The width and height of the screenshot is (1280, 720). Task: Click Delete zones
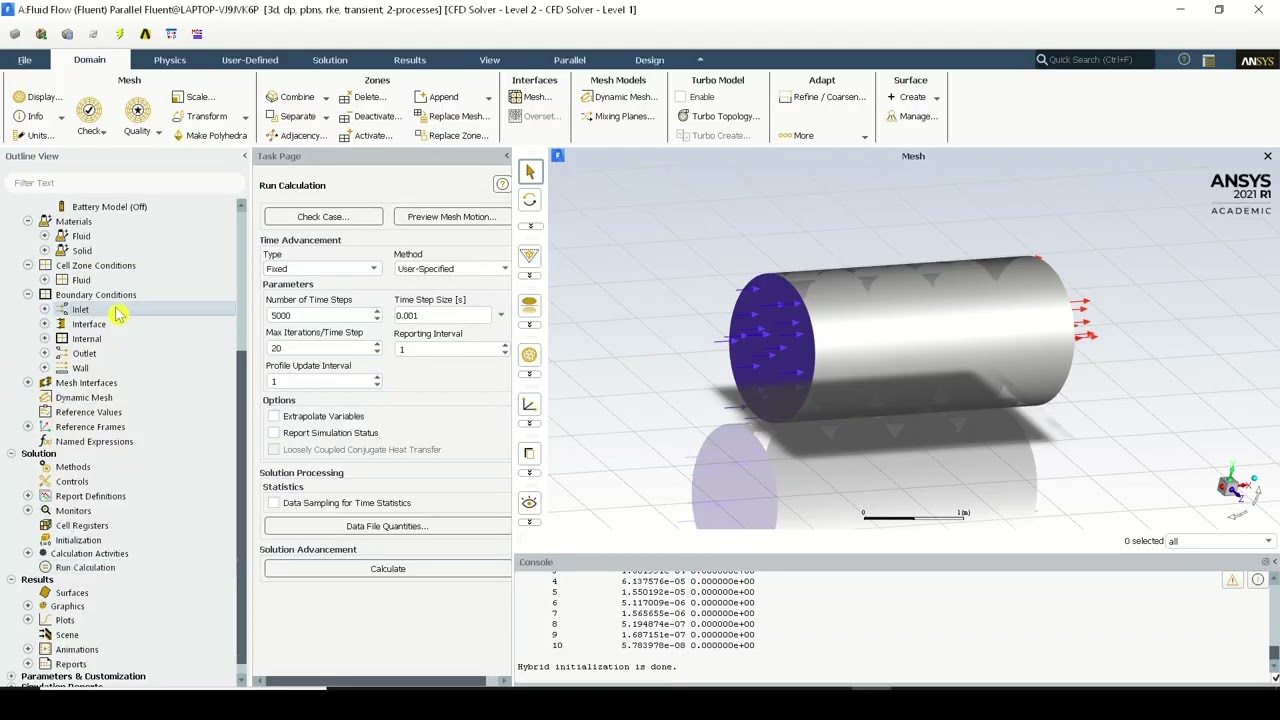click(362, 97)
